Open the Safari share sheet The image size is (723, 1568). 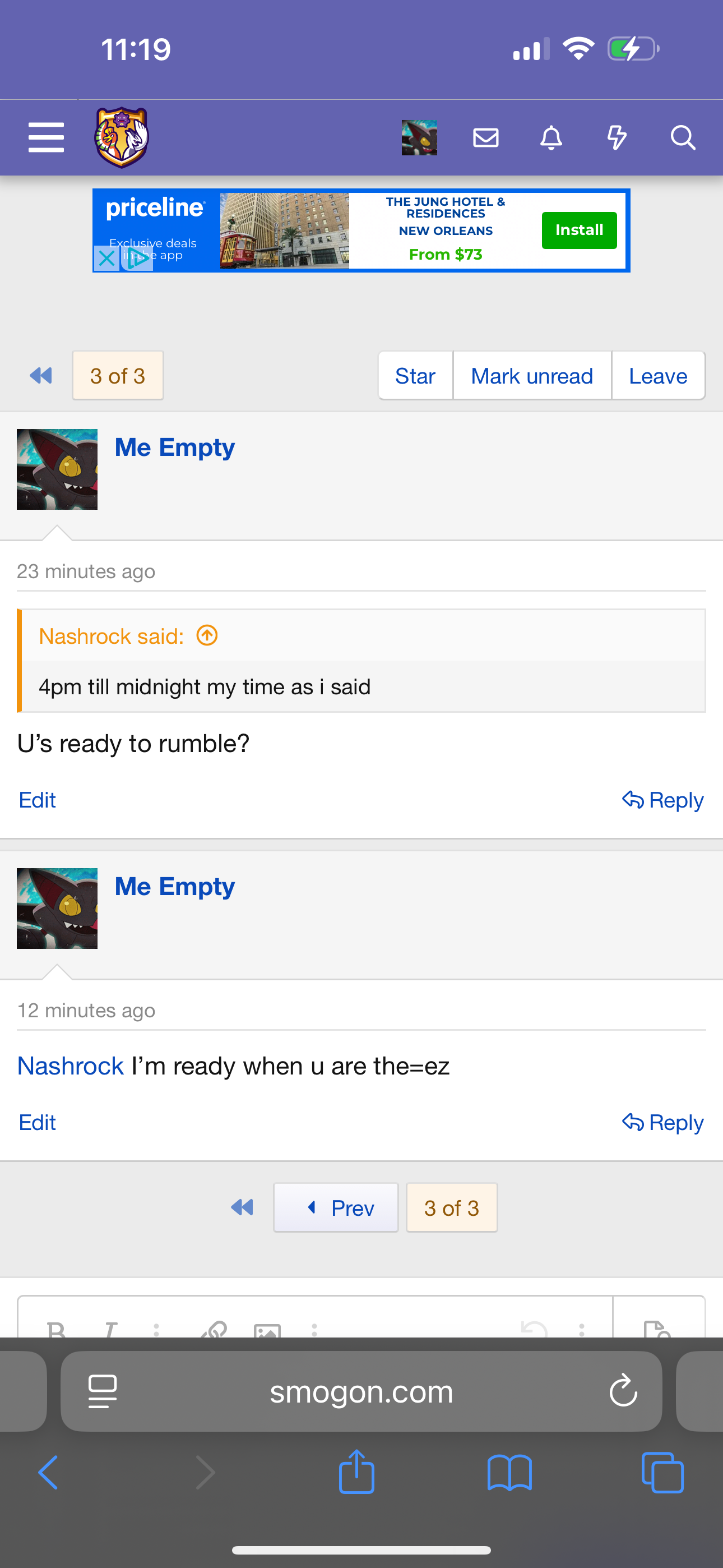coord(356,1472)
